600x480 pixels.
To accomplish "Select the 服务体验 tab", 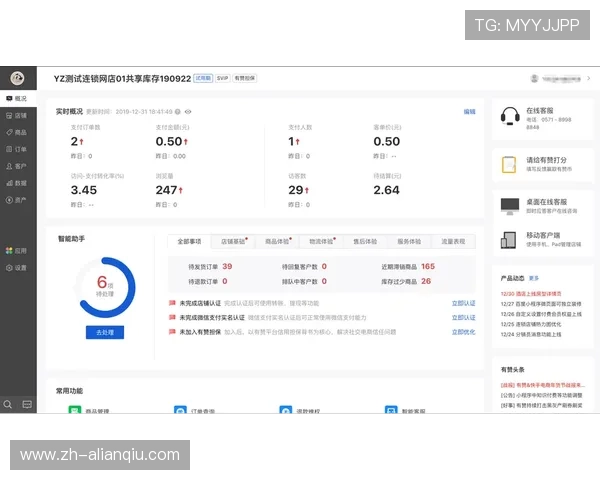I will point(409,242).
